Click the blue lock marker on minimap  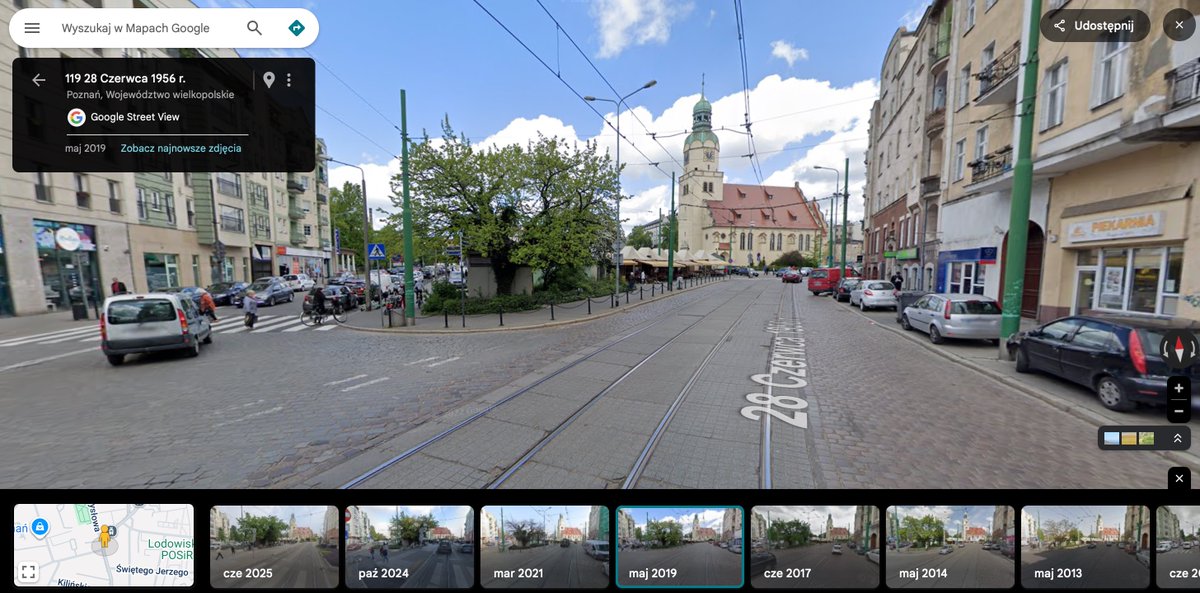39,526
